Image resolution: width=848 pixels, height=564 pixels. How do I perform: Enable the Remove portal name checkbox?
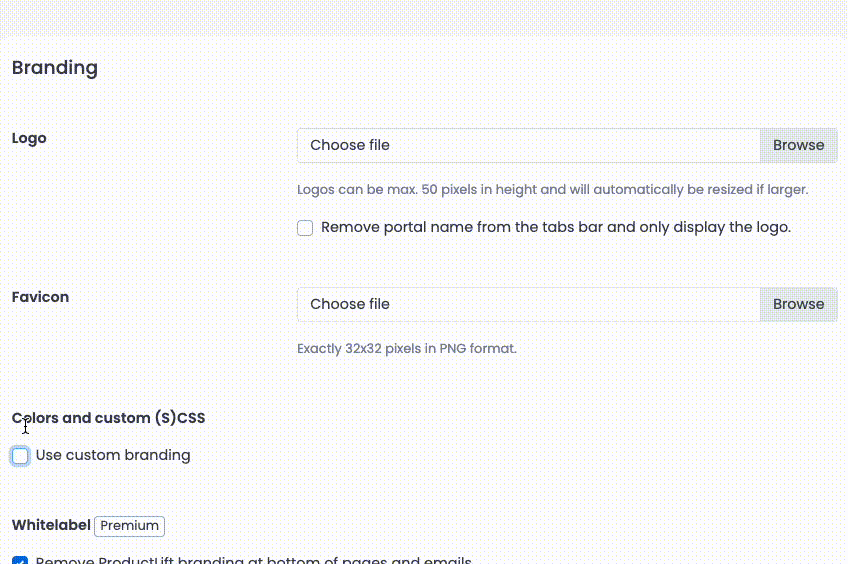(x=305, y=228)
